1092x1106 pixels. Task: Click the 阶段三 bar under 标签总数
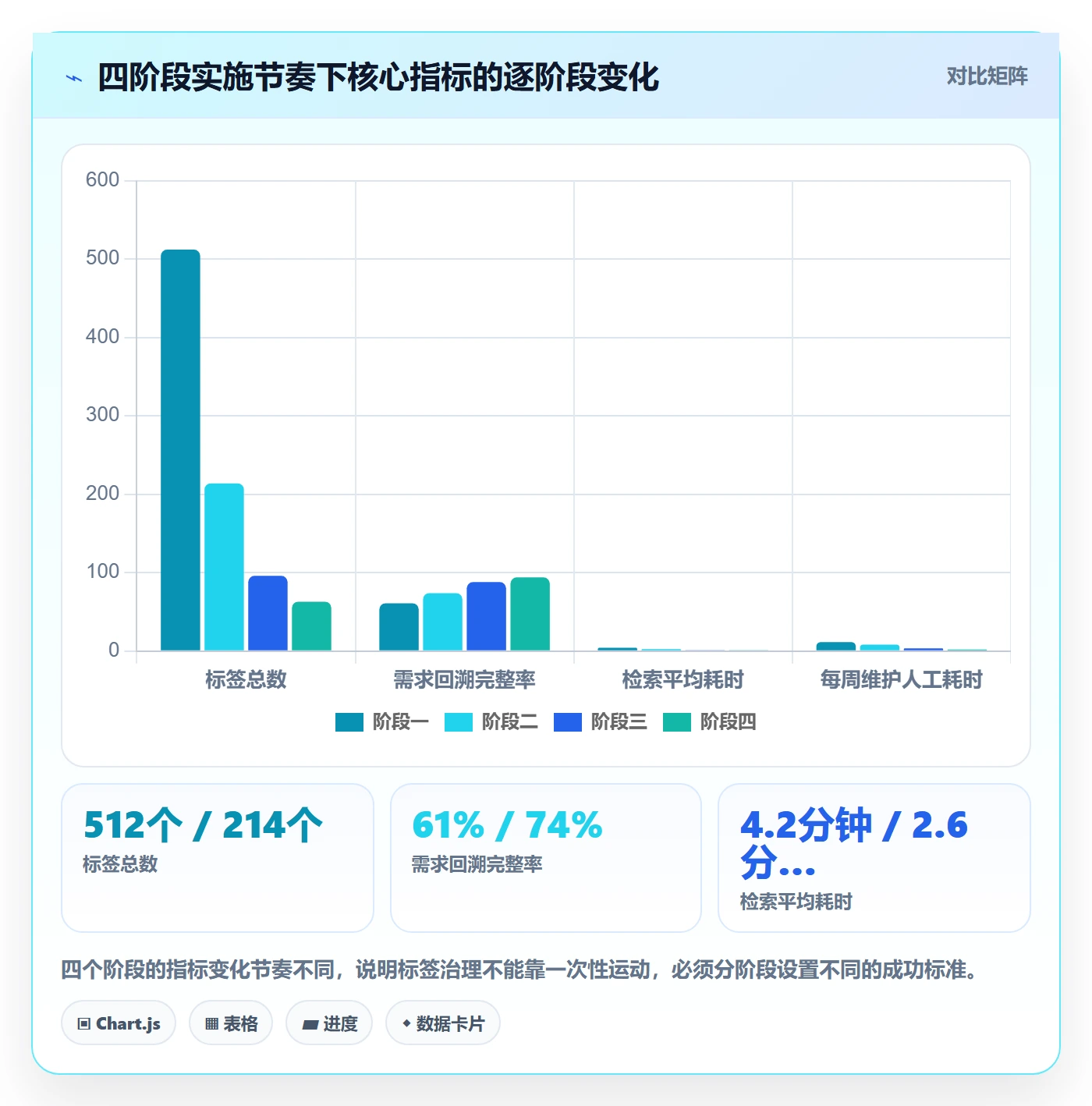(268, 613)
